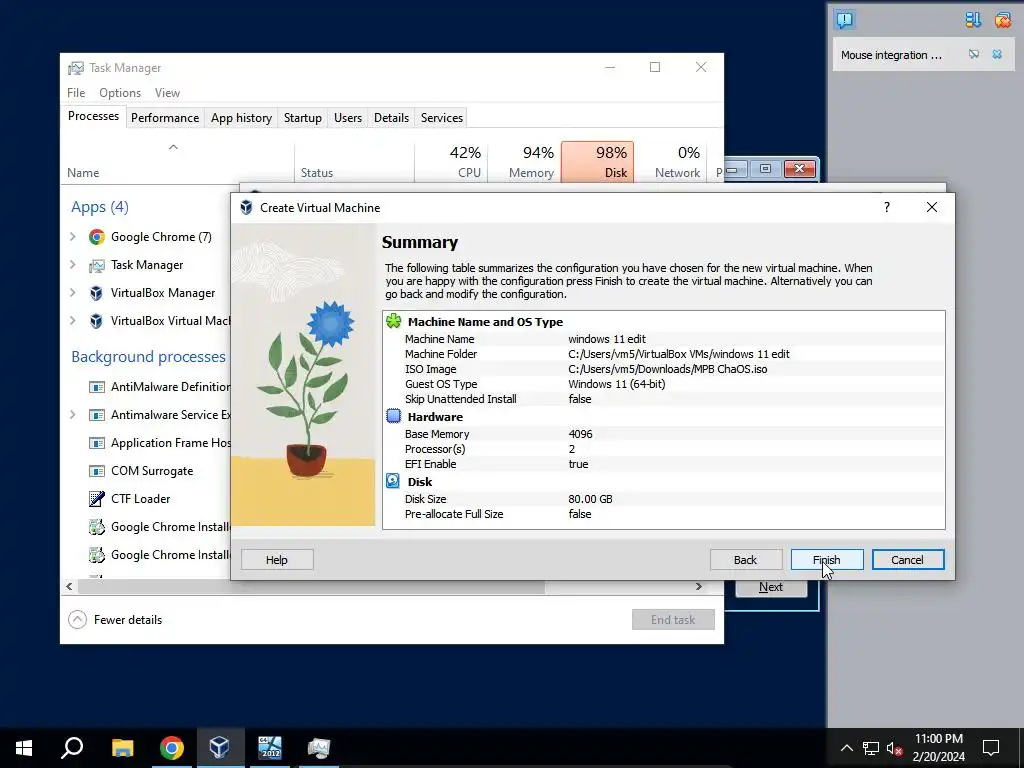Switch to the Startup tab
The height and width of the screenshot is (768, 1024).
click(302, 118)
